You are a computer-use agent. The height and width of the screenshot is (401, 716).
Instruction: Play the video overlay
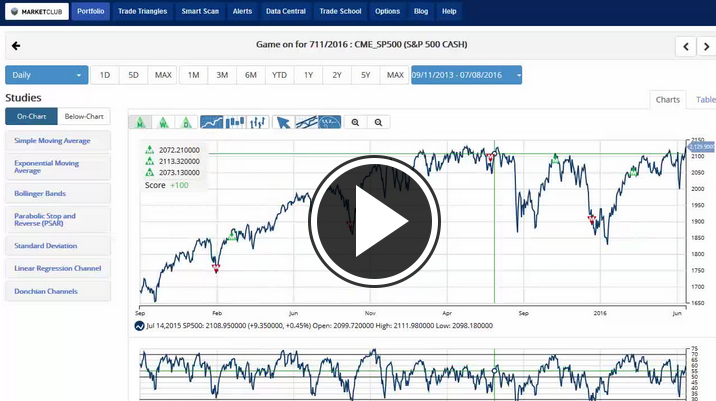[x=374, y=220]
